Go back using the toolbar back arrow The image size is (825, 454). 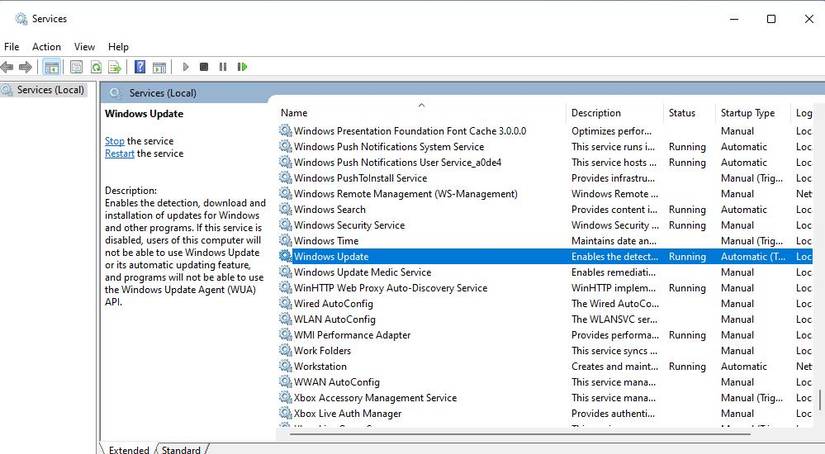(7, 67)
